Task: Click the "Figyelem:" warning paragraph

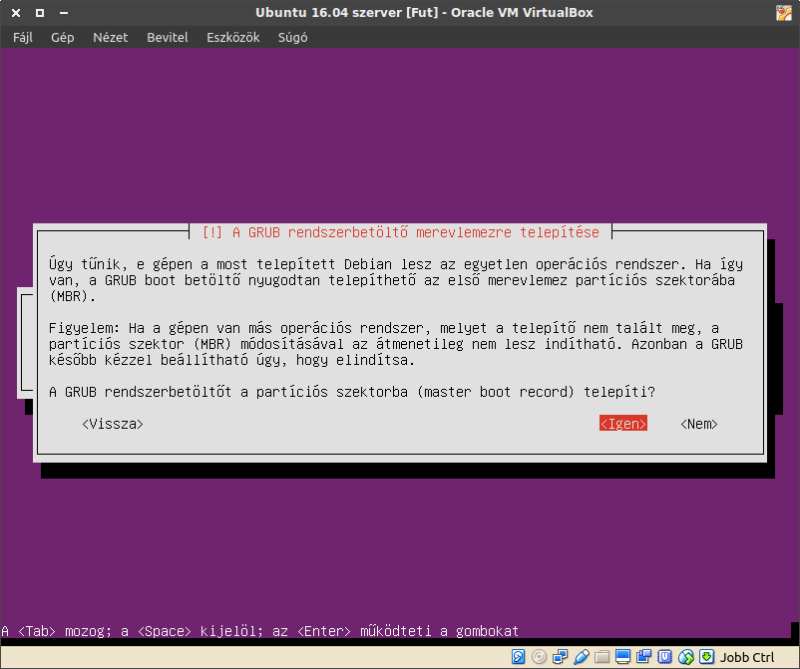Action: point(395,343)
